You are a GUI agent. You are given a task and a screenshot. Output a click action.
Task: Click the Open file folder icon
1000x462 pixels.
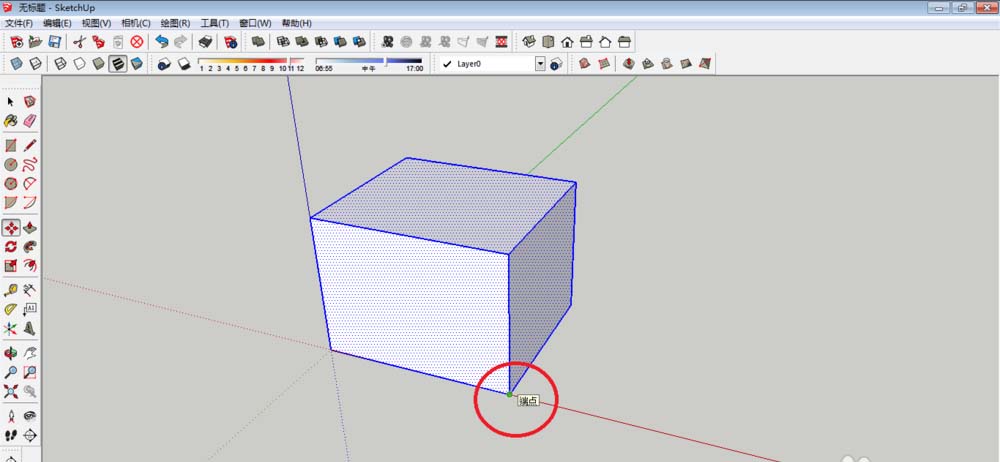36,42
